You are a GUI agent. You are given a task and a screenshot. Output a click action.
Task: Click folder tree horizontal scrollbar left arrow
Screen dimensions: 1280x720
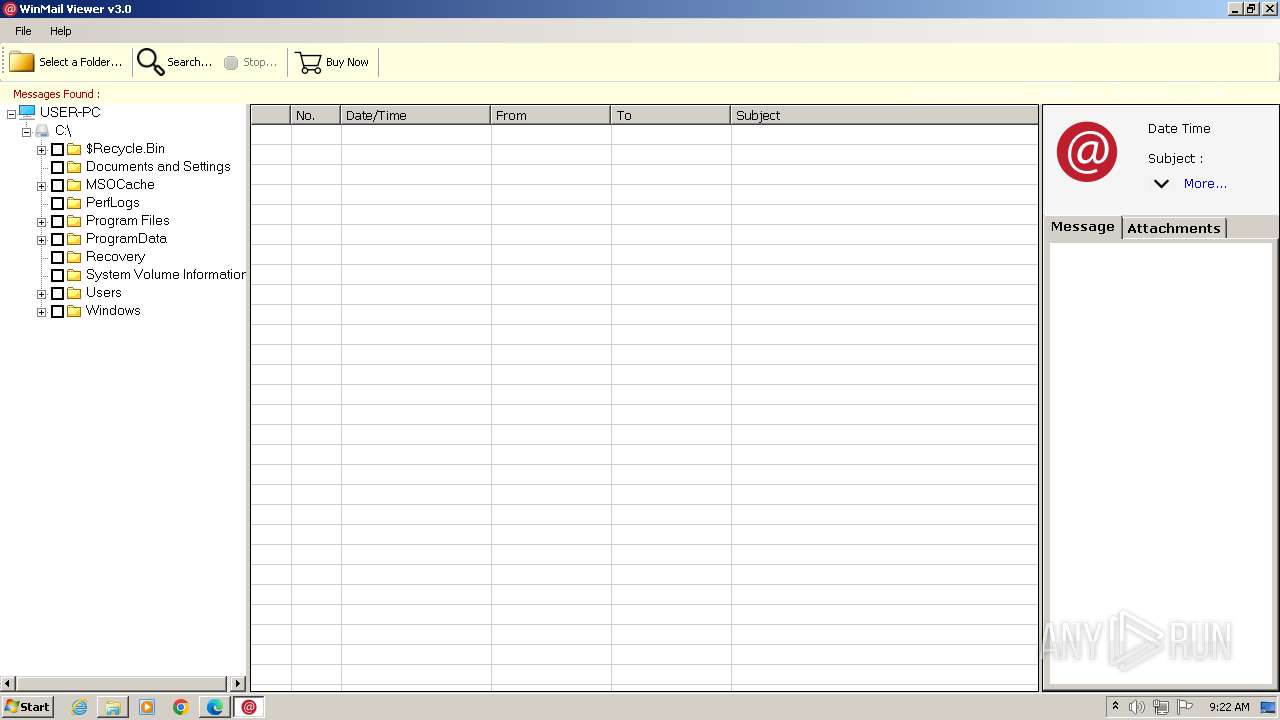pos(8,684)
